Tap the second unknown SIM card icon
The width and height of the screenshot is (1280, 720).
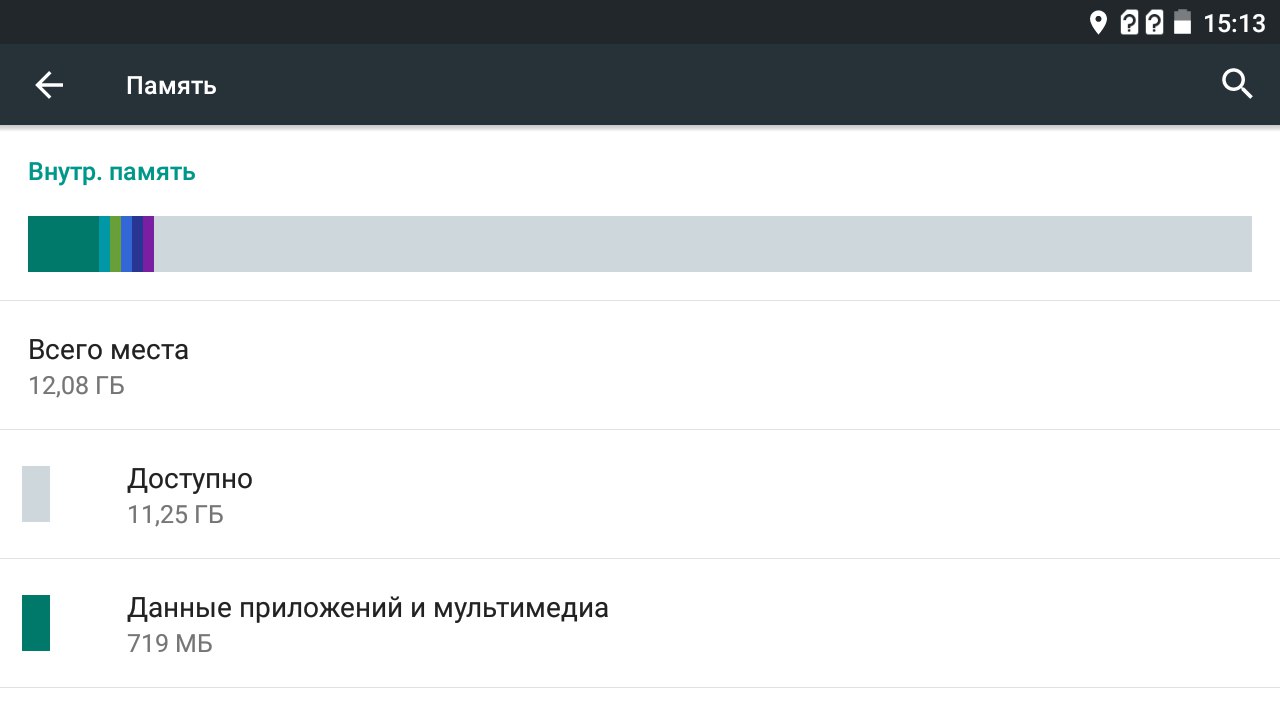click(1154, 22)
